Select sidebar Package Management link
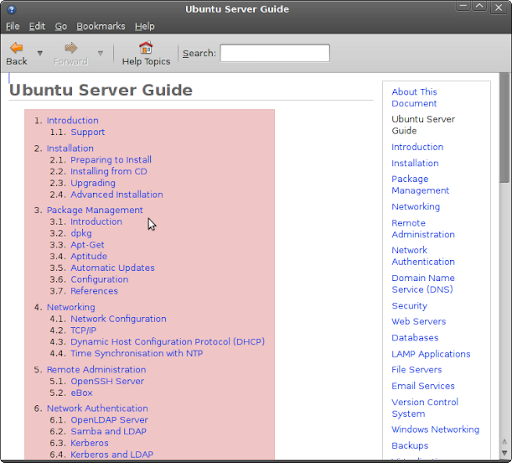512x463 pixels. (420, 185)
